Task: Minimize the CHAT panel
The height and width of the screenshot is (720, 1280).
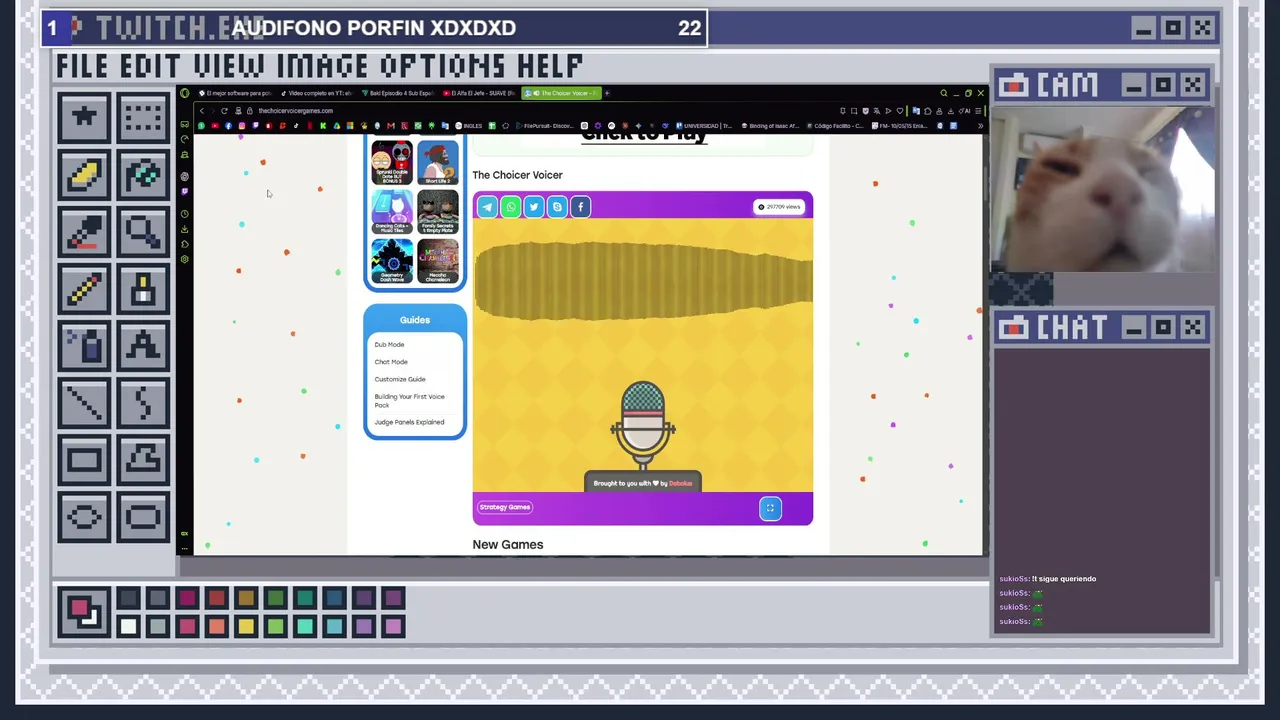Action: (1133, 328)
